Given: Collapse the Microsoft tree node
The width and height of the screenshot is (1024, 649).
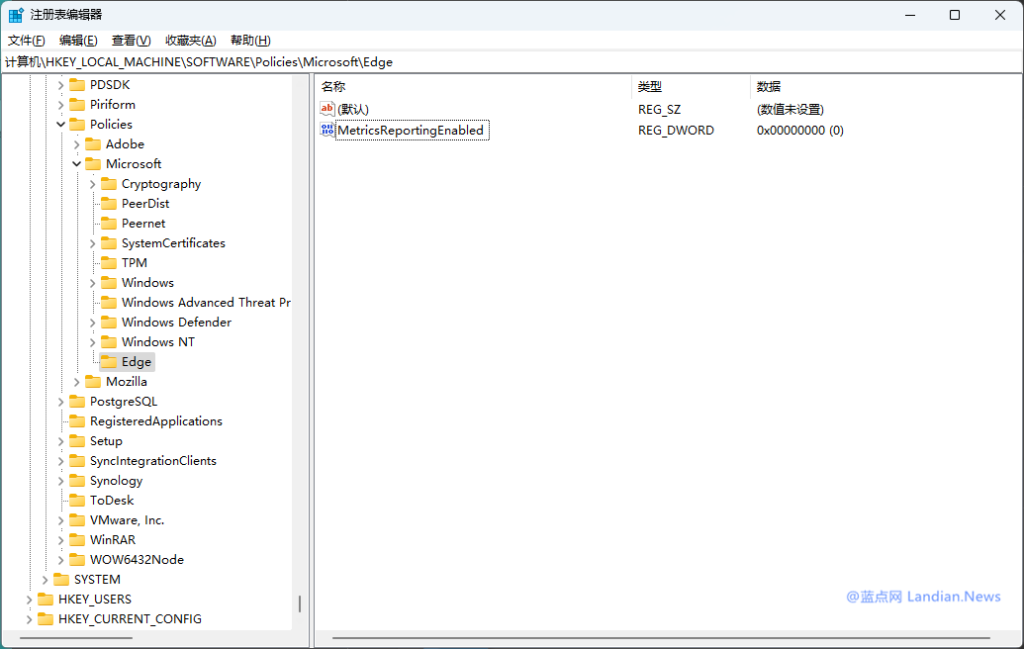Looking at the screenshot, I should [76, 164].
